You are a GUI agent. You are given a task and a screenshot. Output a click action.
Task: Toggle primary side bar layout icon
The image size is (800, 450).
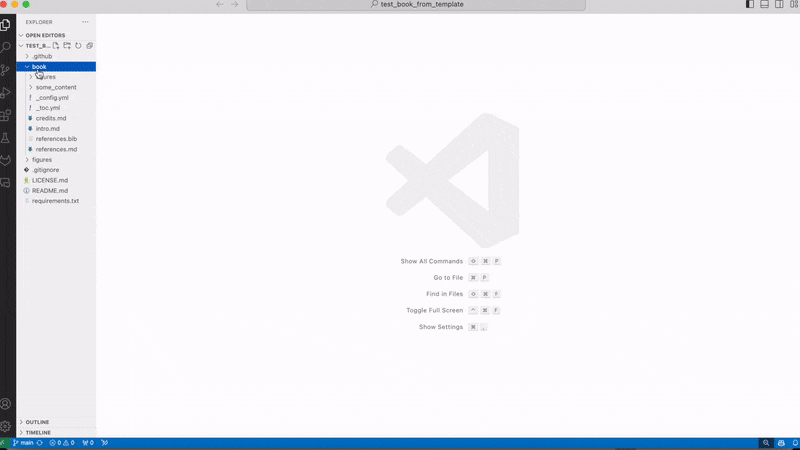point(749,4)
